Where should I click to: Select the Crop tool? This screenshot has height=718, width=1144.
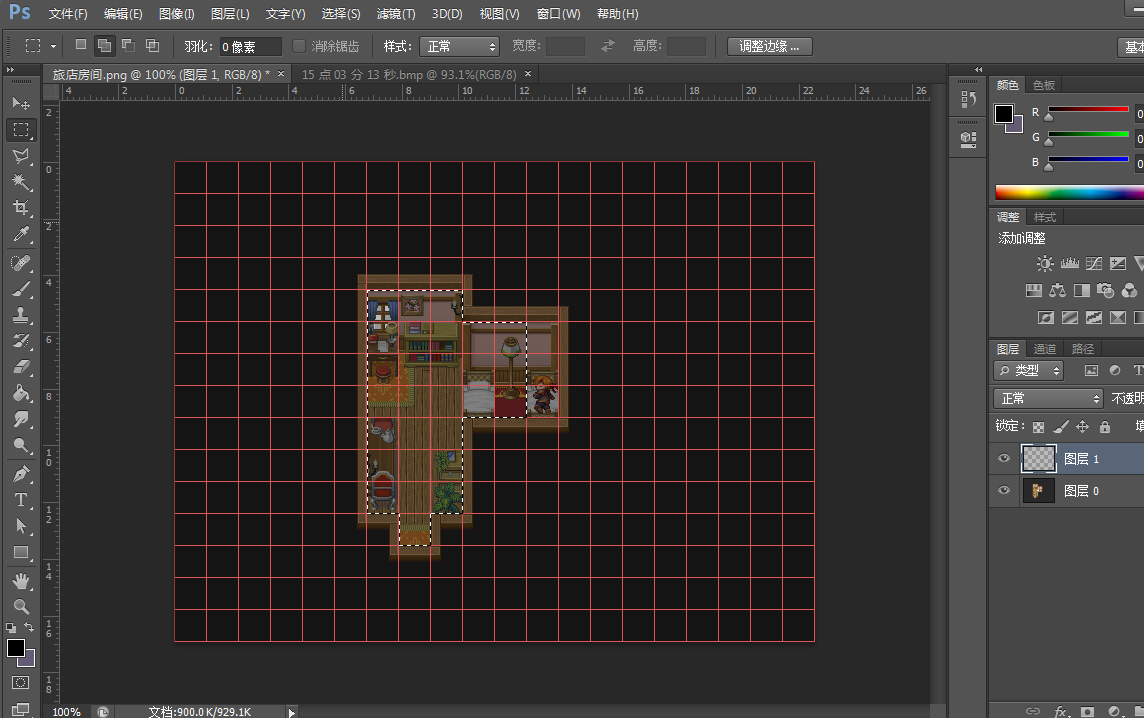coord(21,208)
